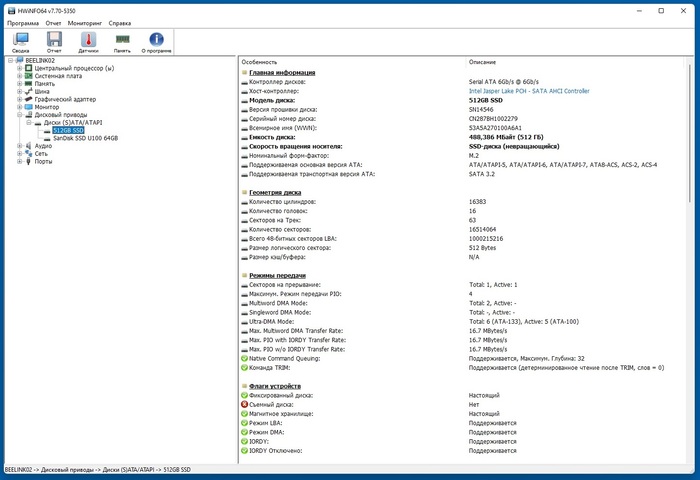Open the Программа menu
This screenshot has width=700, height=480.
[x=21, y=21]
